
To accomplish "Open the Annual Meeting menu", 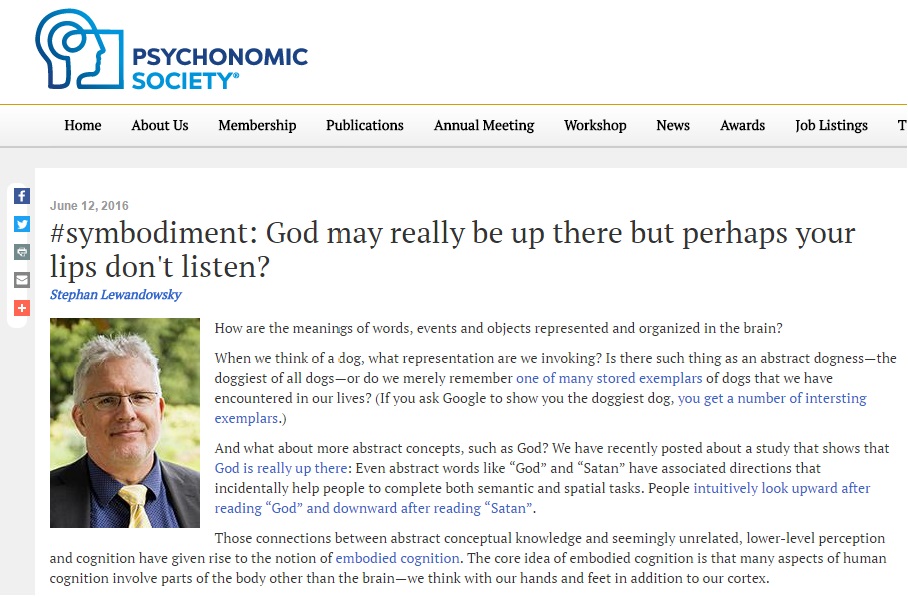I will click(484, 126).
